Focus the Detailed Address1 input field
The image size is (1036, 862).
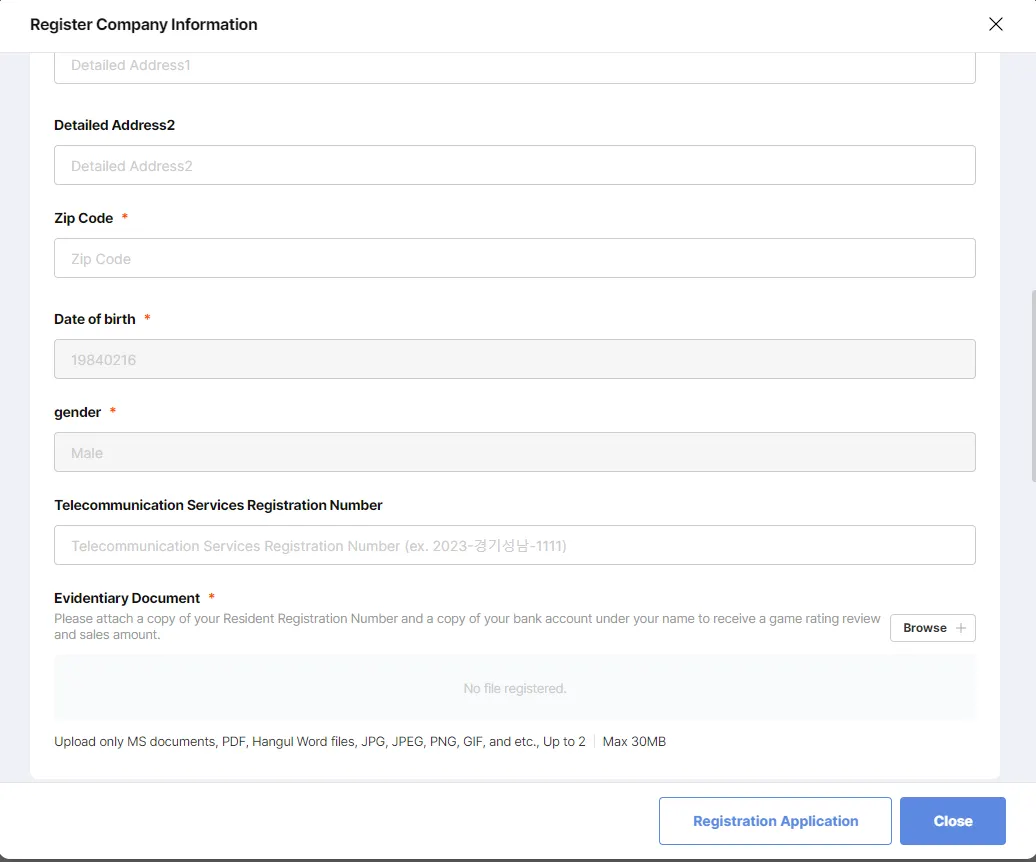coord(514,66)
